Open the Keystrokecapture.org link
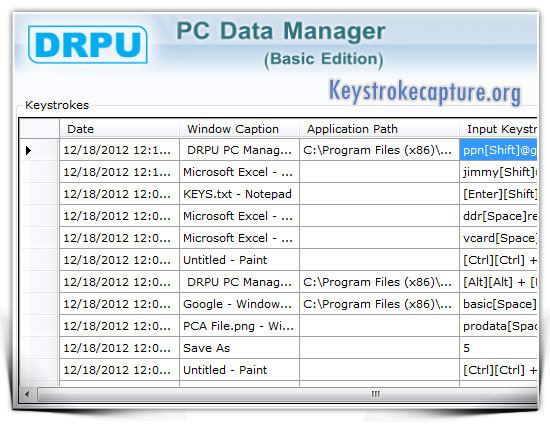 [x=425, y=92]
